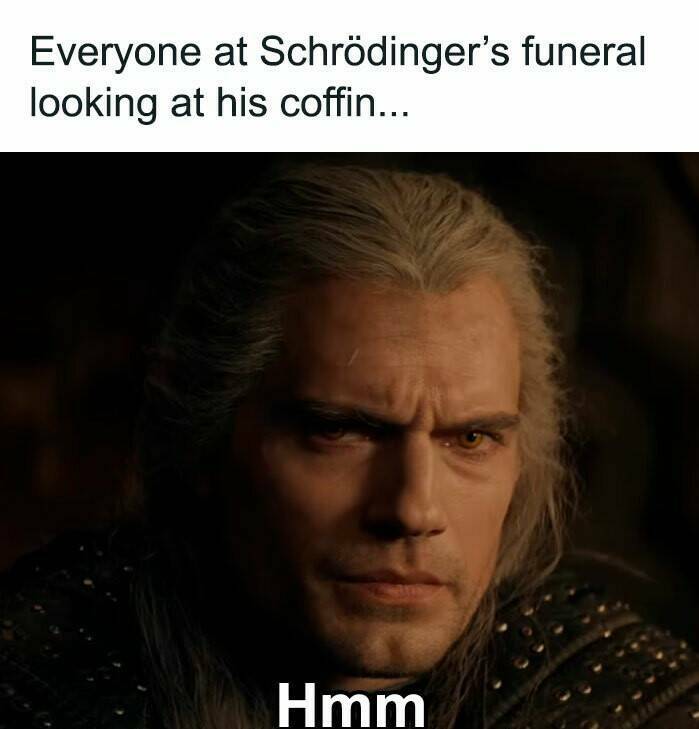Click the word "his" in the caption
Image resolution: width=699 pixels, height=729 pixels.
[x=241, y=102]
